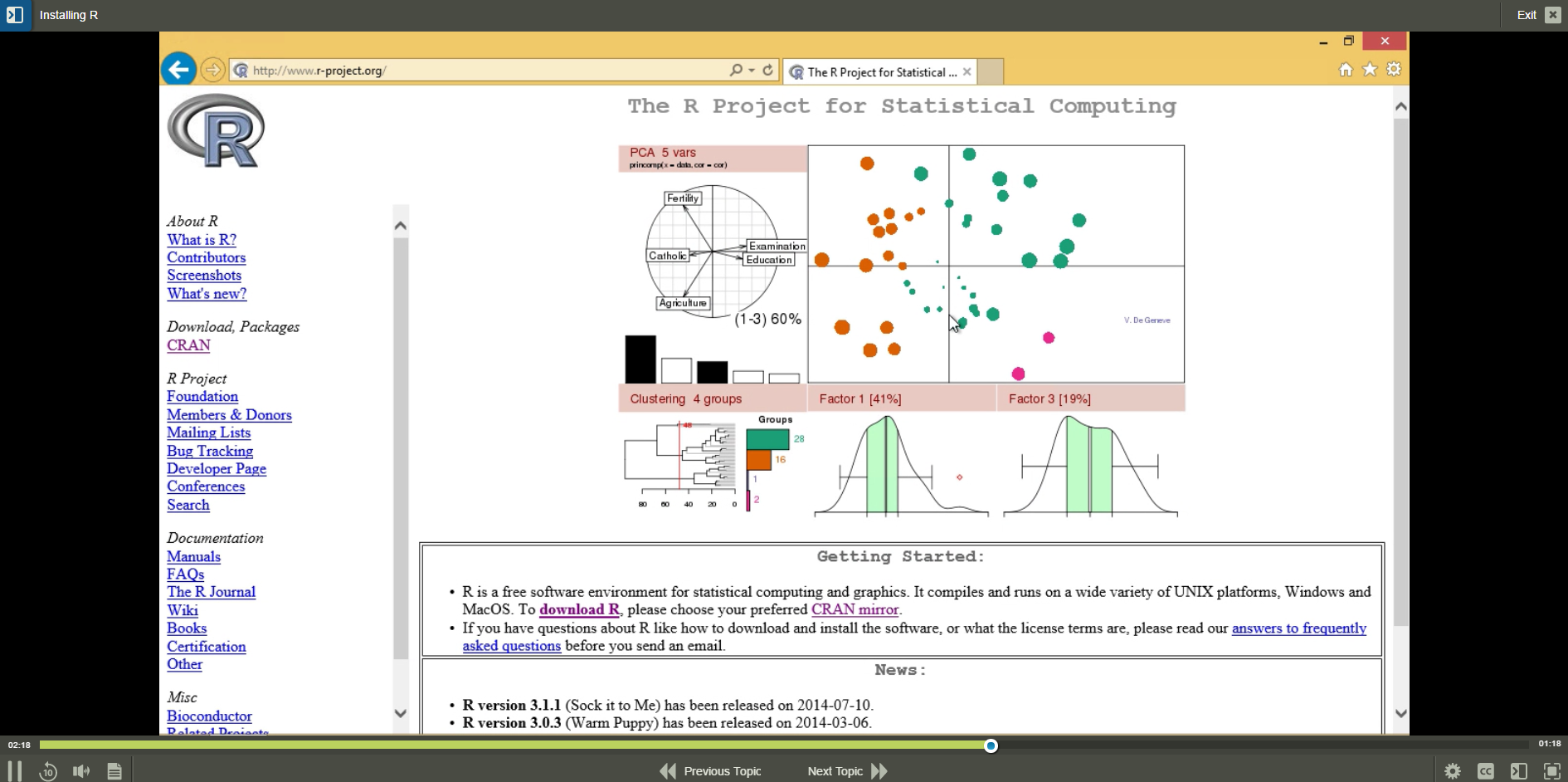The width and height of the screenshot is (1568, 782).
Task: Click the browser back arrow
Action: [x=178, y=70]
